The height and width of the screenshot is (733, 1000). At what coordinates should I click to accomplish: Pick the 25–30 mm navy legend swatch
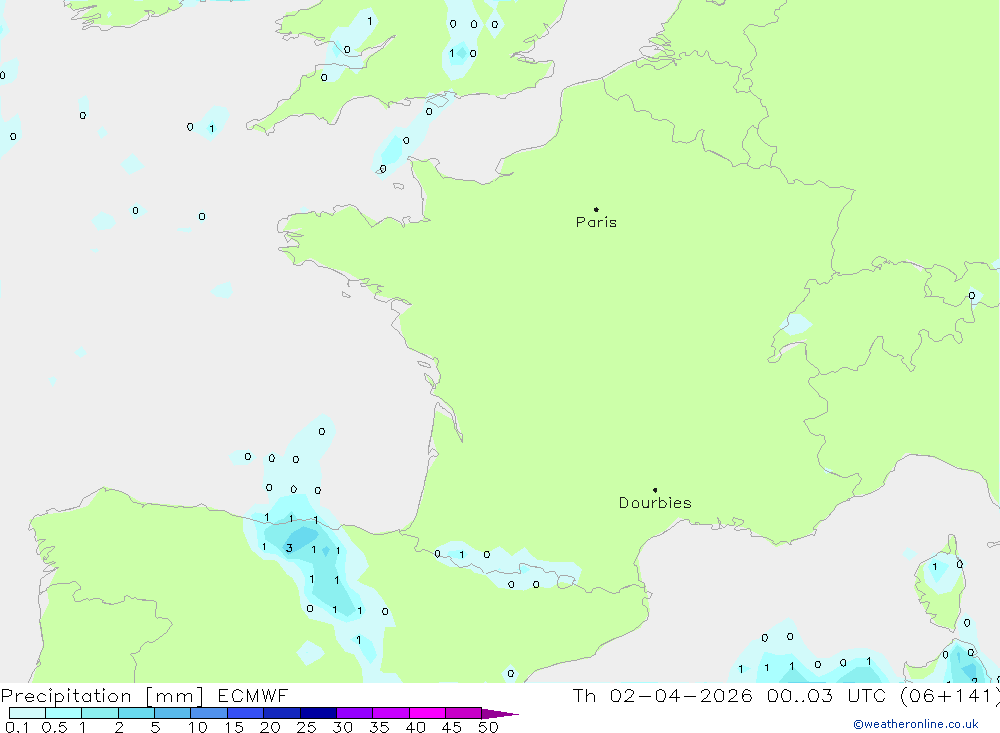[x=318, y=713]
